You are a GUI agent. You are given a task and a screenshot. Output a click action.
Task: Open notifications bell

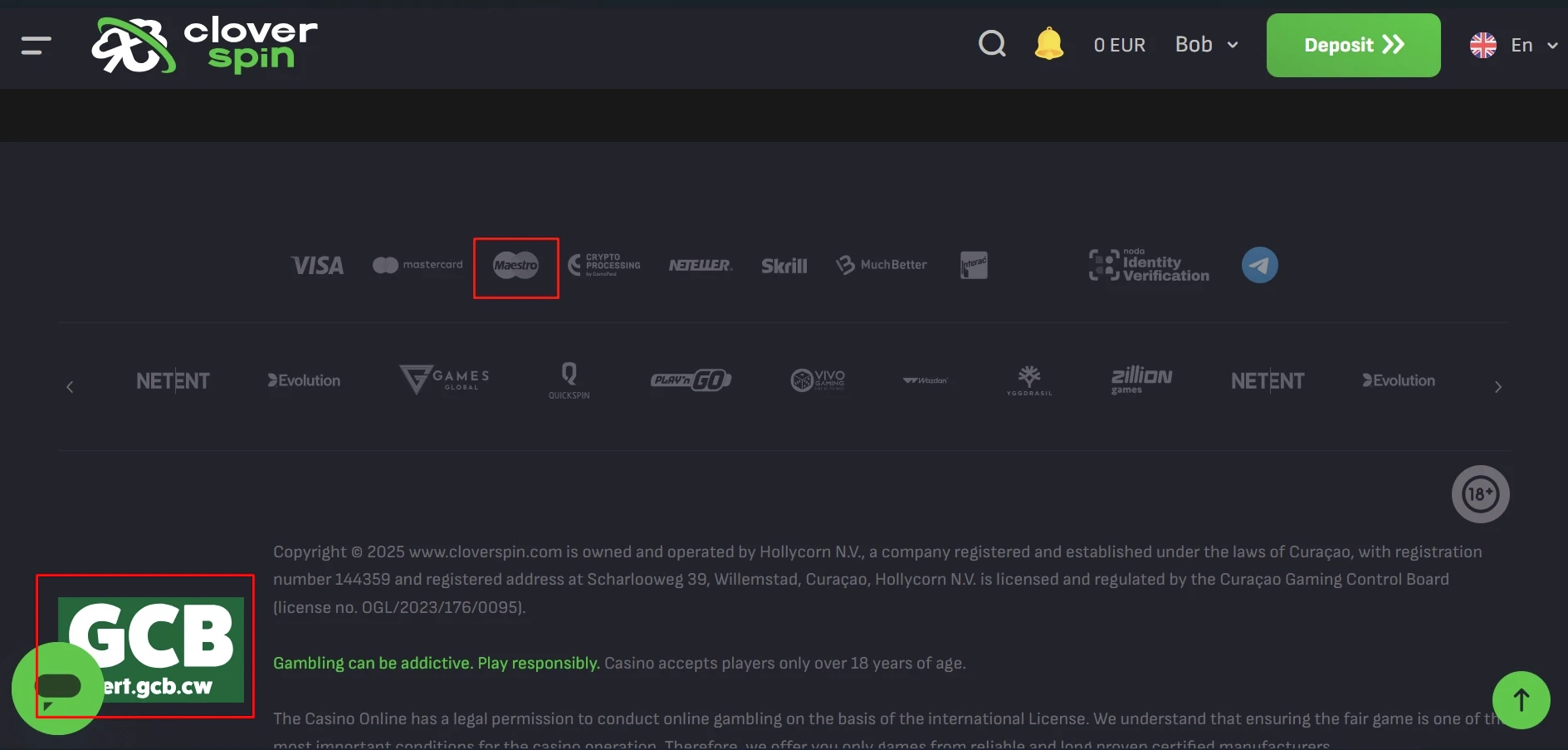point(1049,44)
